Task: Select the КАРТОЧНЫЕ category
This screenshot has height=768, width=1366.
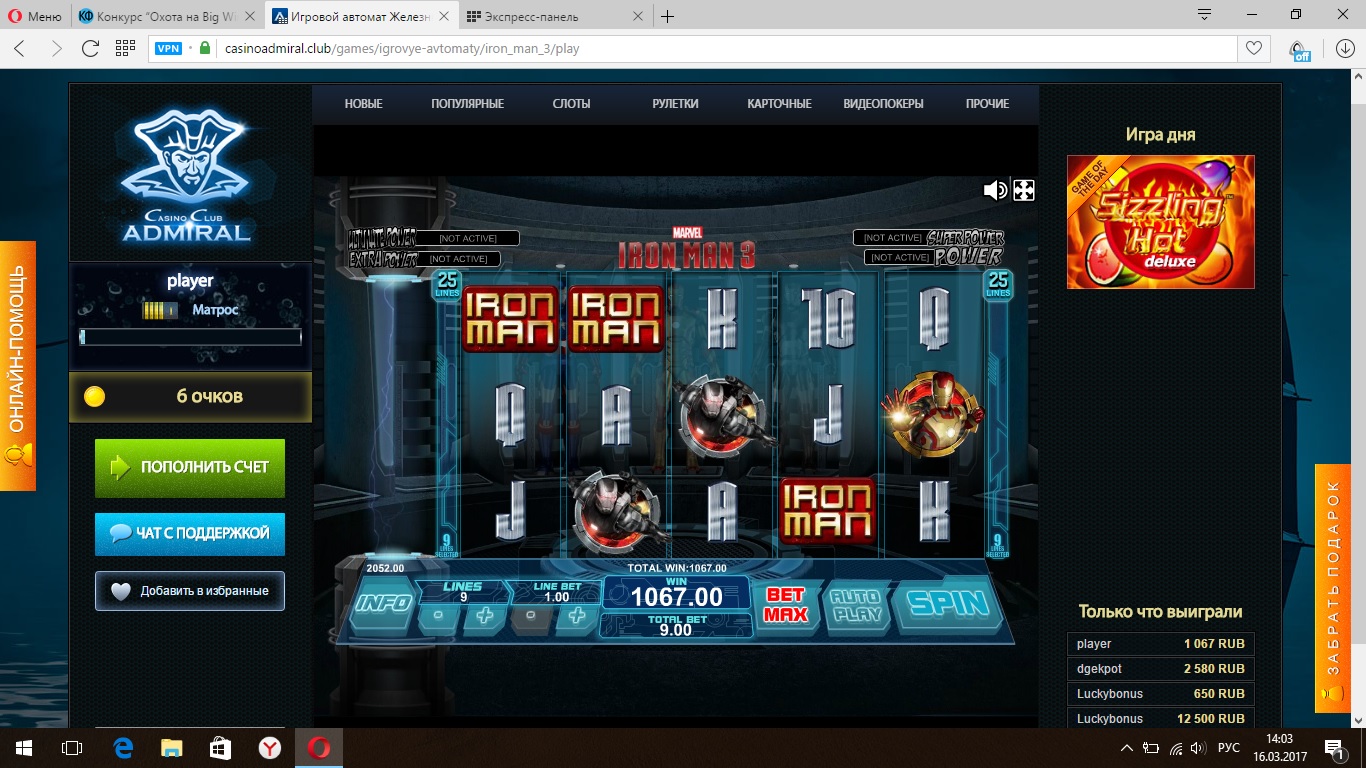Action: (x=779, y=104)
